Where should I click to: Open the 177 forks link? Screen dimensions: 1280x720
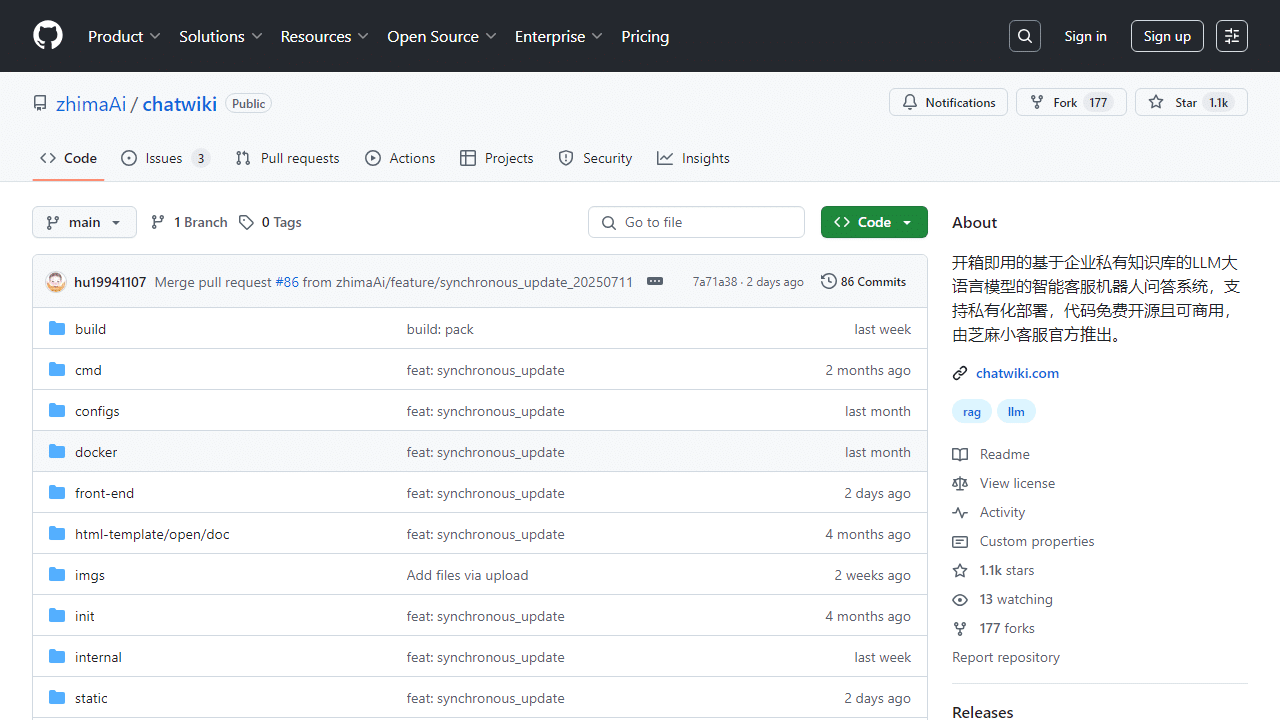coord(1007,628)
